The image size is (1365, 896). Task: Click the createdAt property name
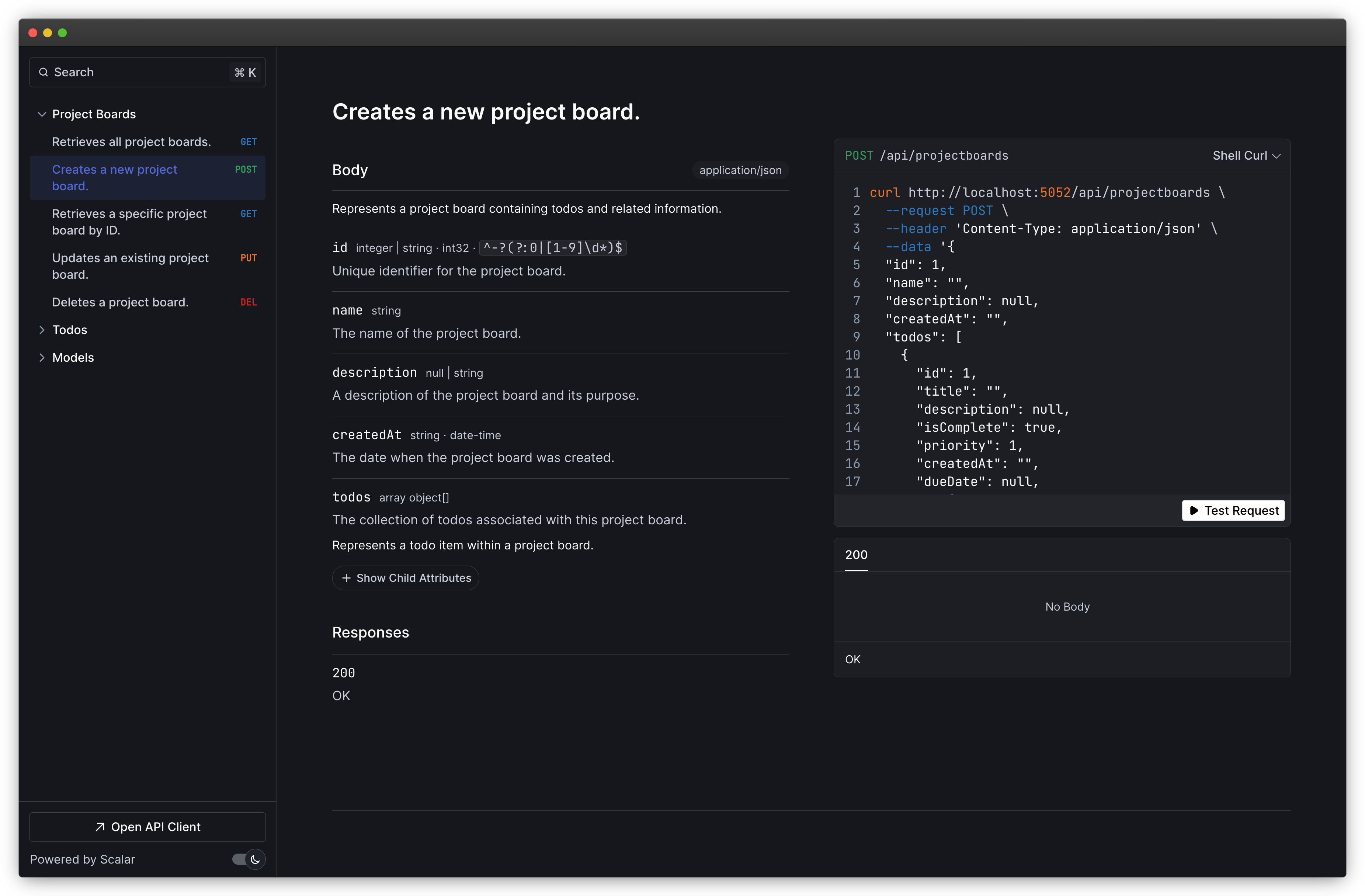pos(367,435)
